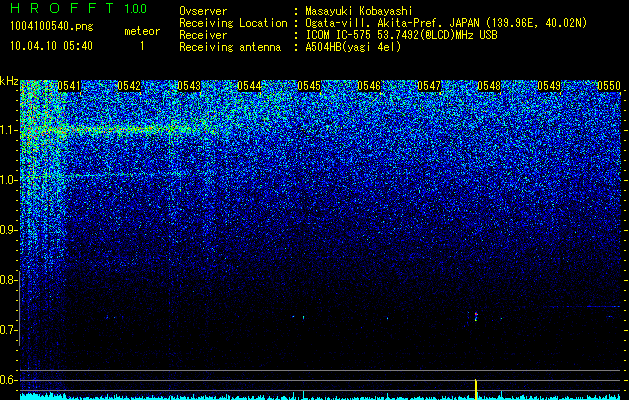Click the Ovserver field label
Screen dimensions: 629x400
point(203,11)
